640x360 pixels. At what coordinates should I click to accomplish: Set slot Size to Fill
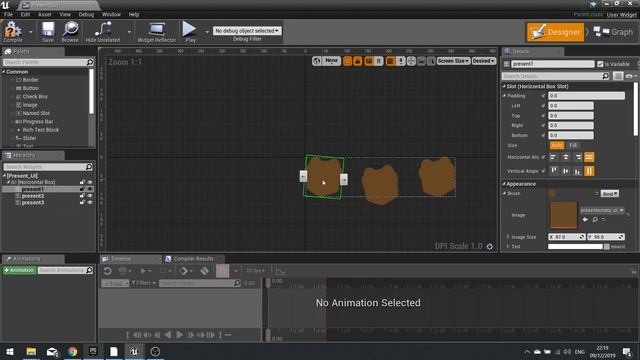(573, 145)
